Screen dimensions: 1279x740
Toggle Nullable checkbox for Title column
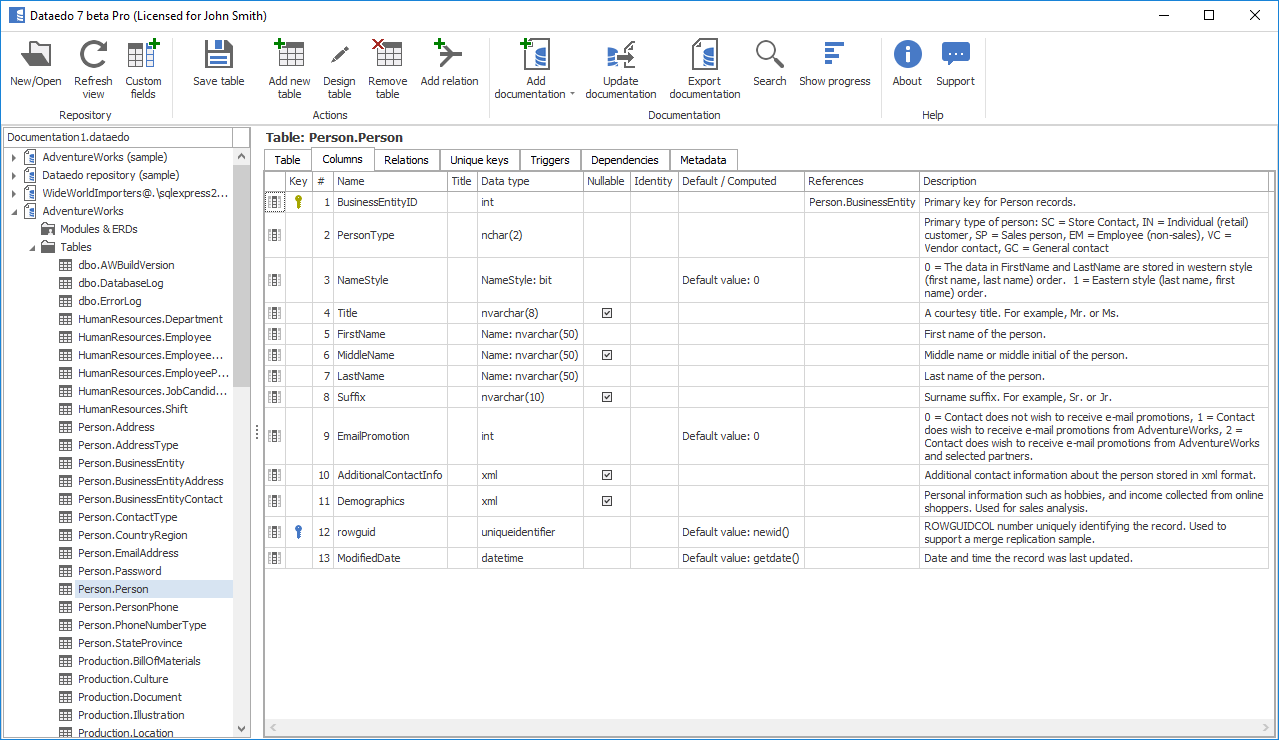(x=607, y=313)
